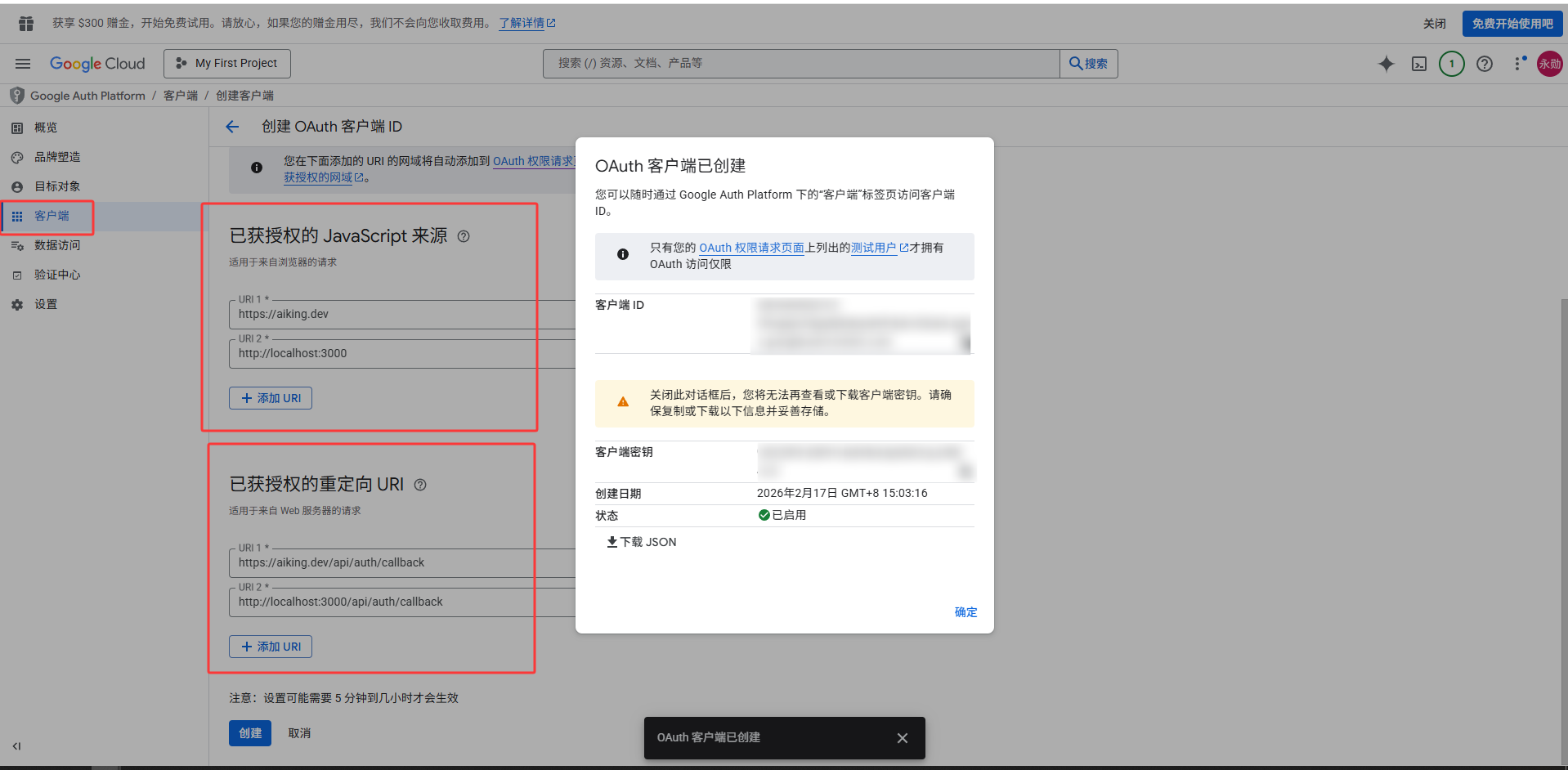This screenshot has height=770, width=1568.
Task: Click the http://localhost:3000 JavaScript origin field
Action: click(x=402, y=353)
